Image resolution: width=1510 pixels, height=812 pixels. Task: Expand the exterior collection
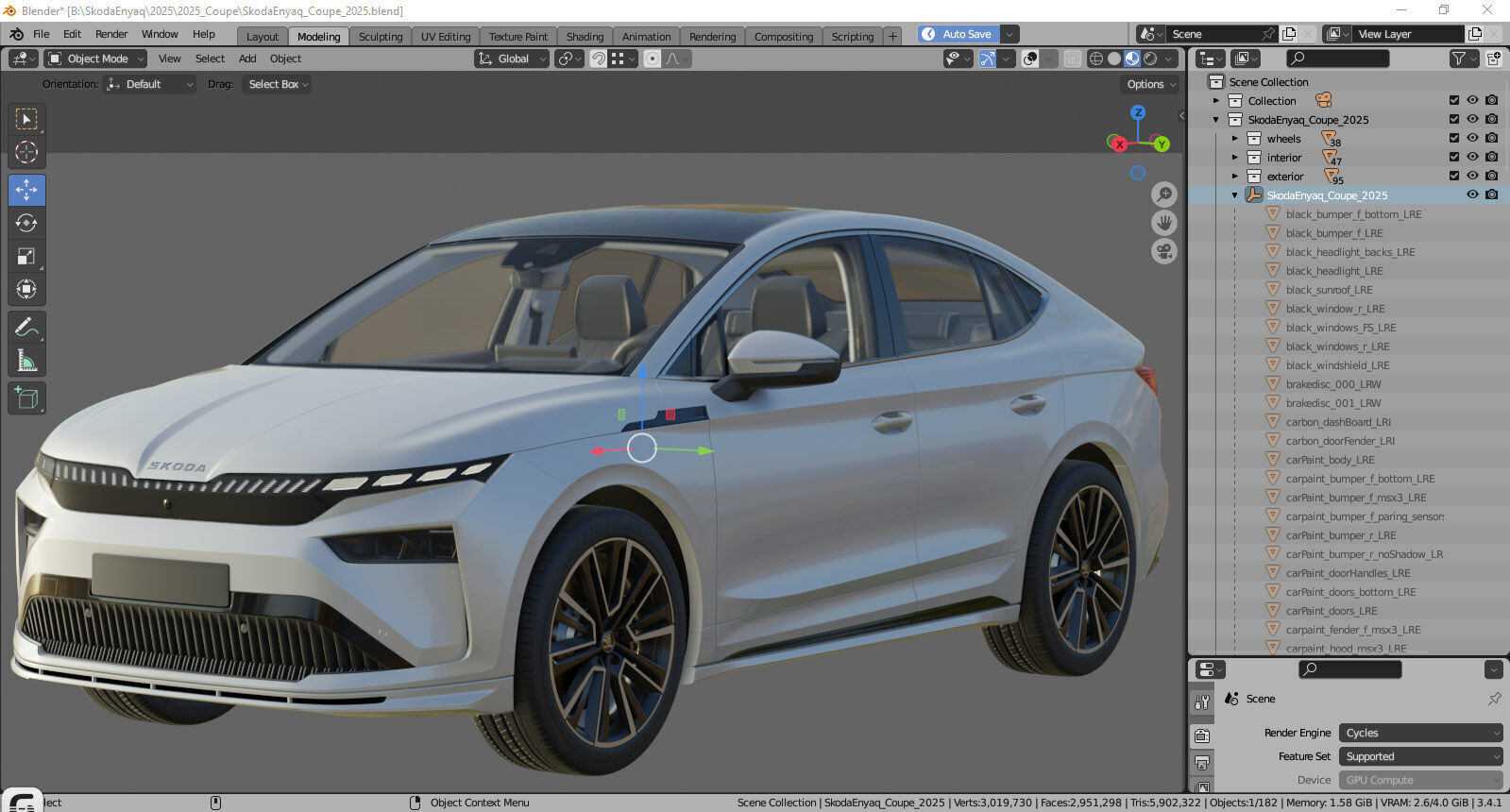(1235, 177)
